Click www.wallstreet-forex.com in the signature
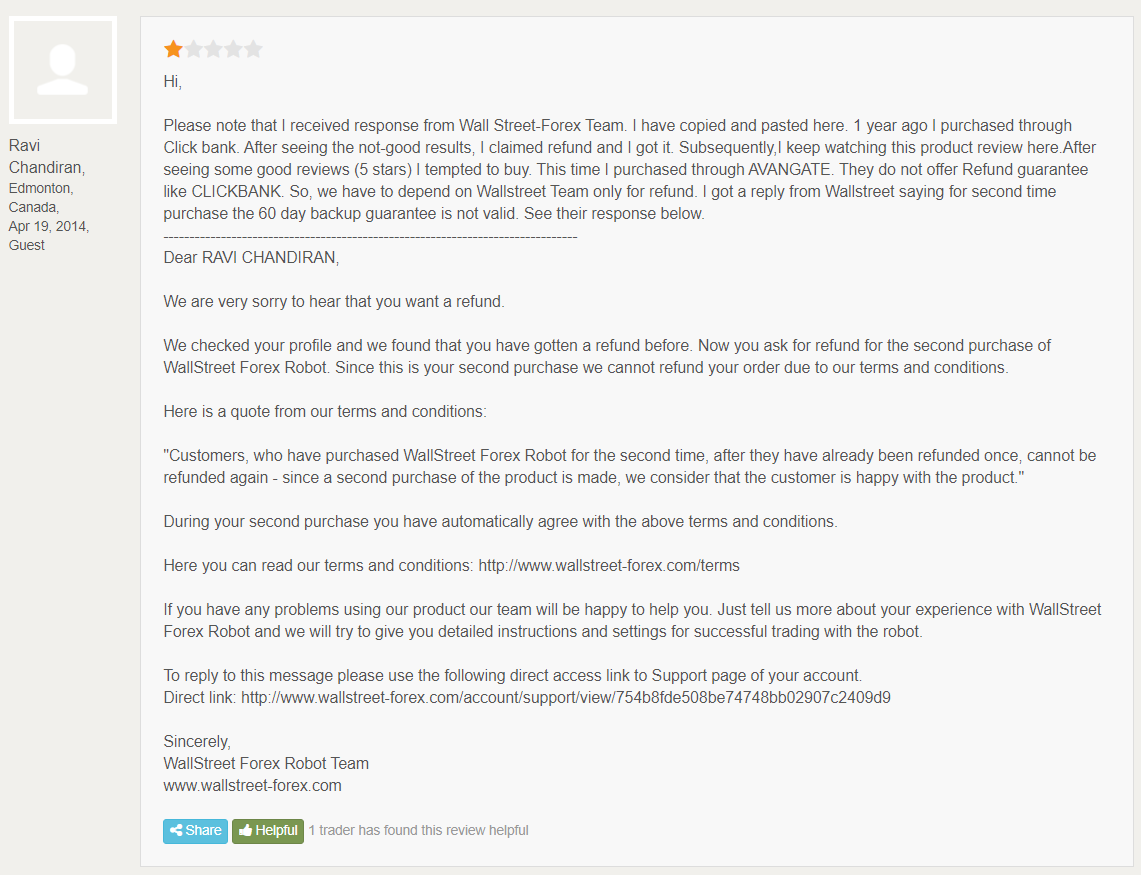1141x875 pixels. 253,785
